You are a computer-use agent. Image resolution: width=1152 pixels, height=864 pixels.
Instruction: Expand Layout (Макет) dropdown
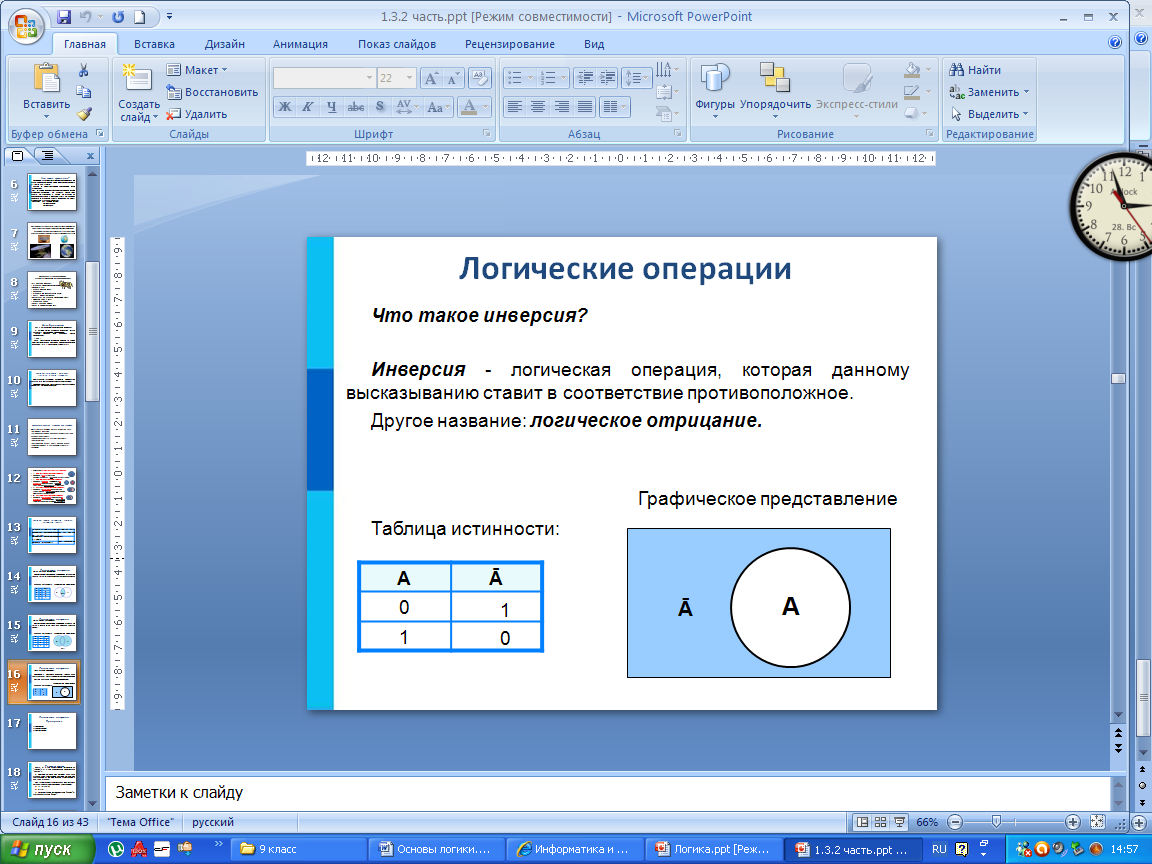197,70
